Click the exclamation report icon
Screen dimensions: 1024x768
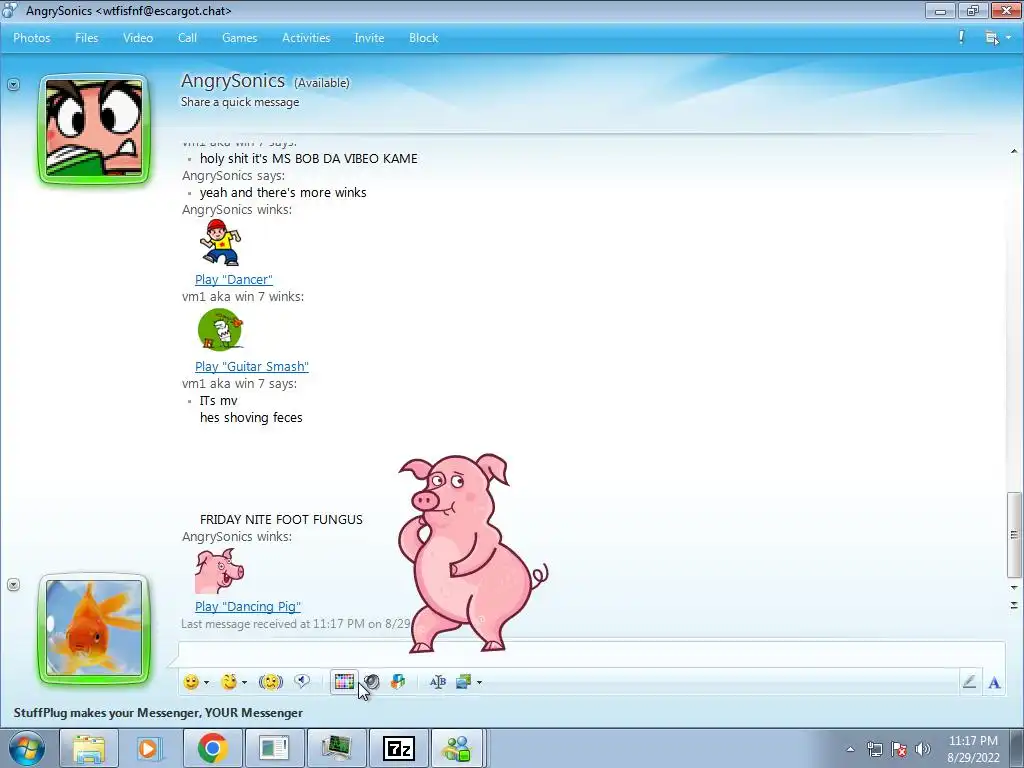(x=961, y=37)
